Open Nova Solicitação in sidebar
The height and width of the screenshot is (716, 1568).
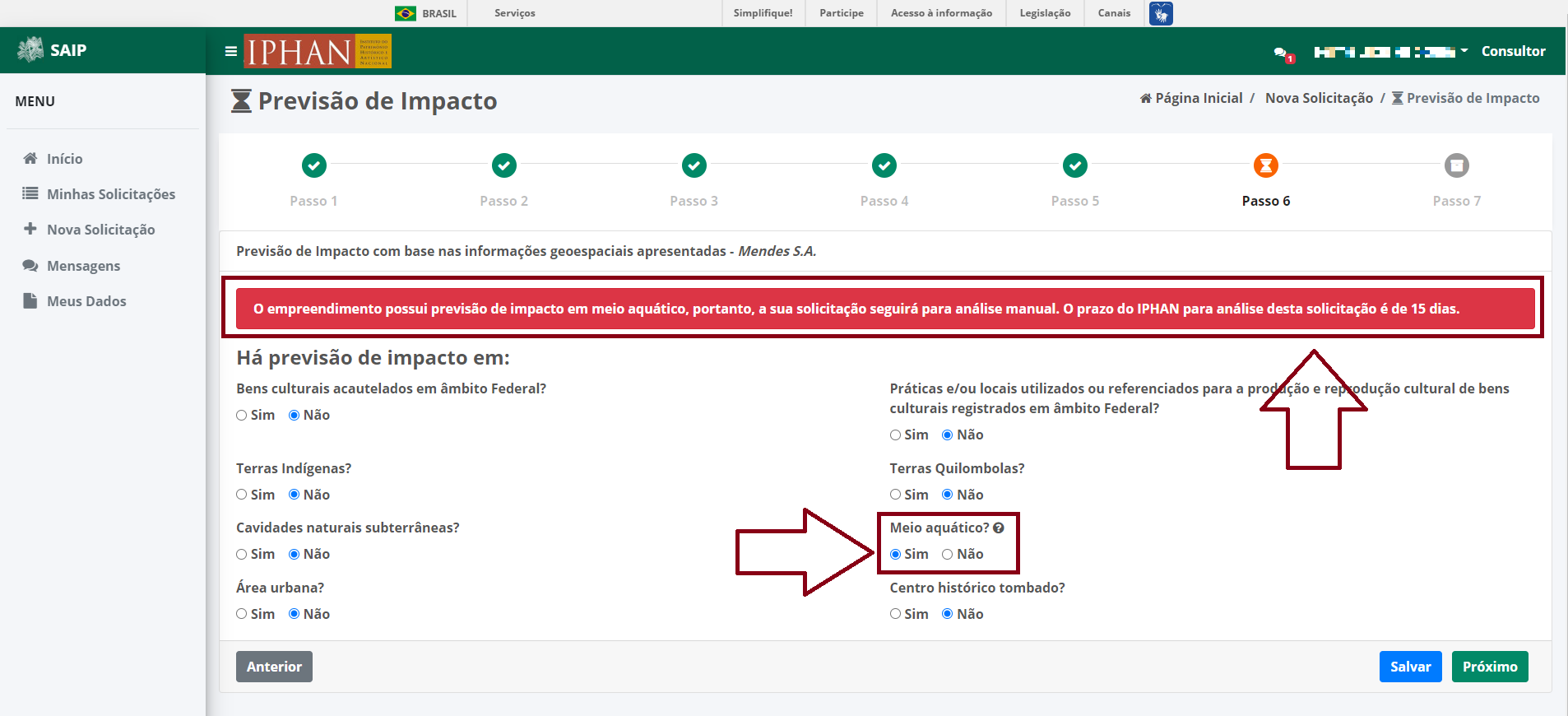pos(101,230)
